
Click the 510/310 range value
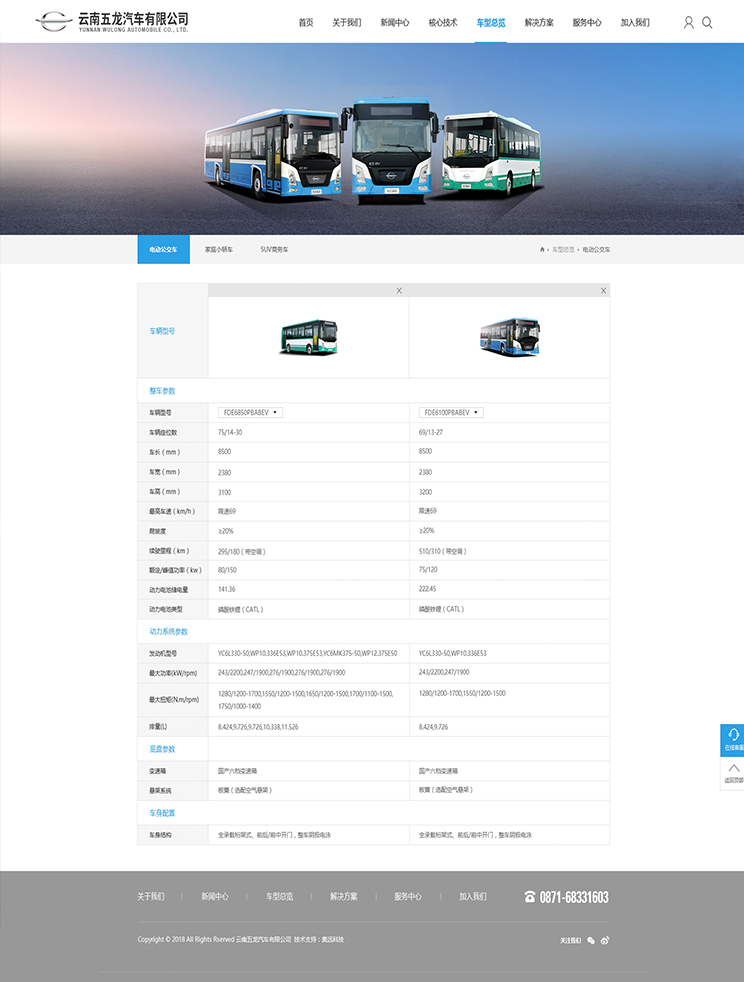[x=442, y=552]
